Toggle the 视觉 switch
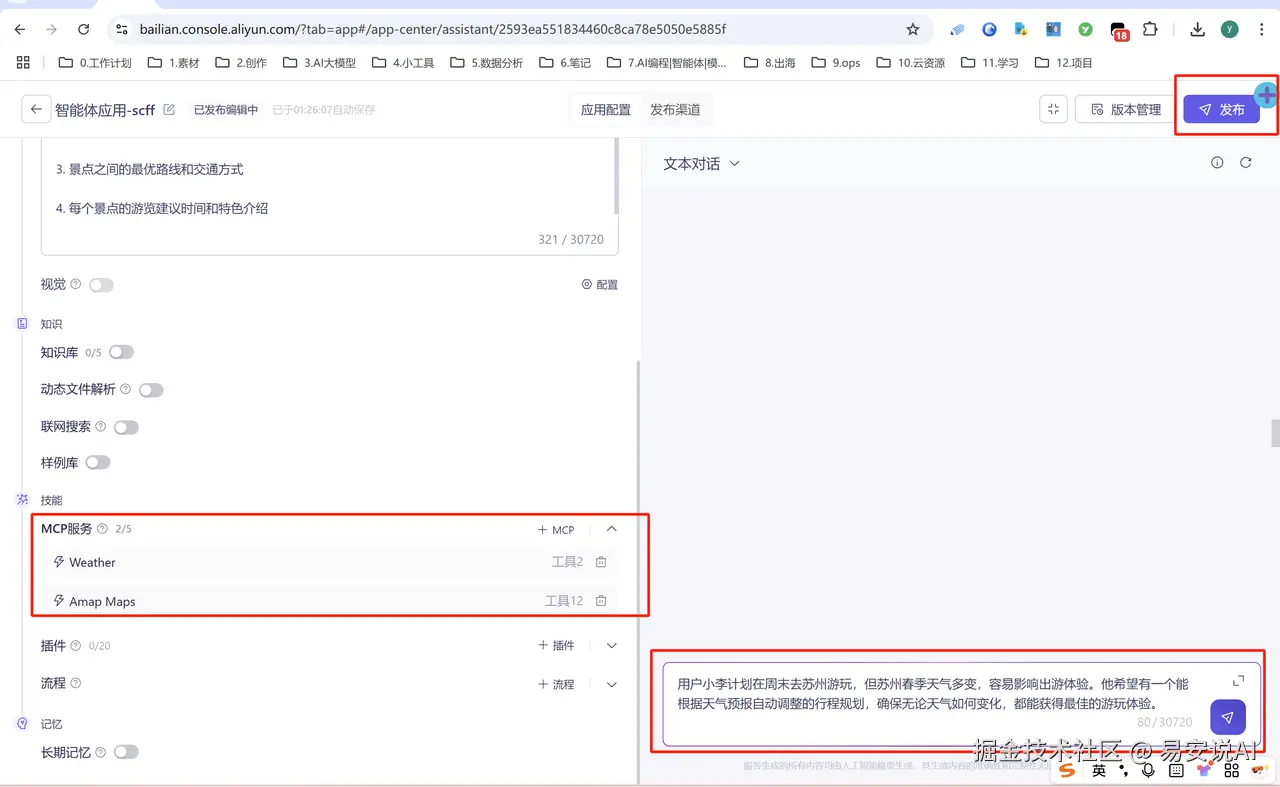Screen dimensions: 1280x787 101,285
